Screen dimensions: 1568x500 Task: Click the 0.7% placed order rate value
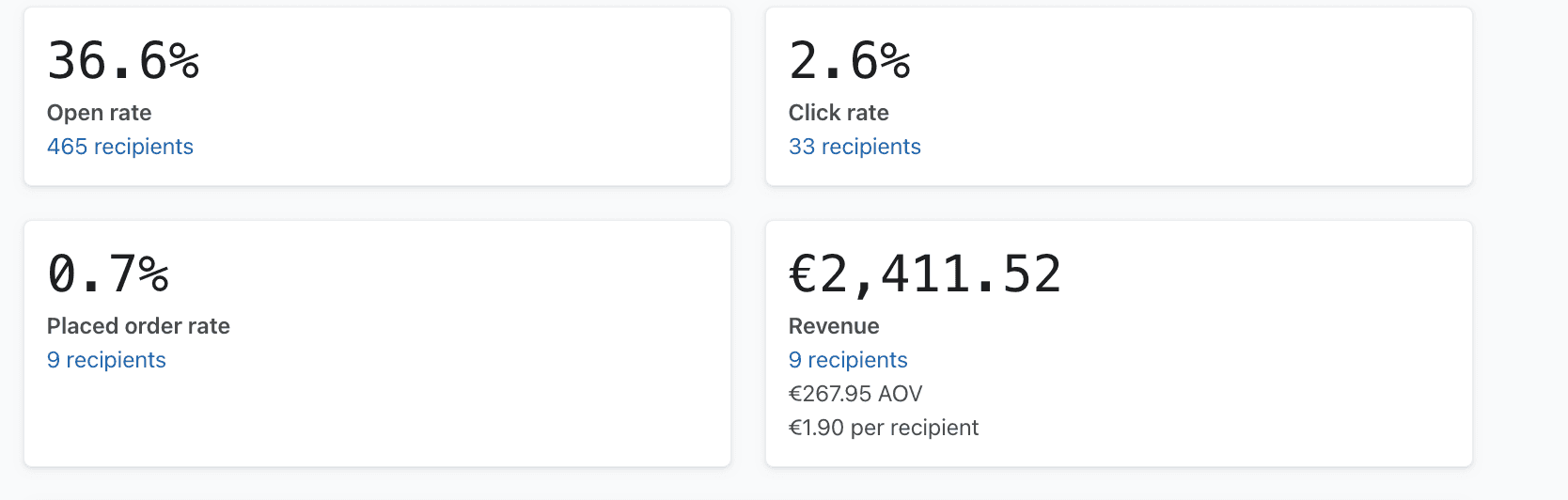(108, 274)
